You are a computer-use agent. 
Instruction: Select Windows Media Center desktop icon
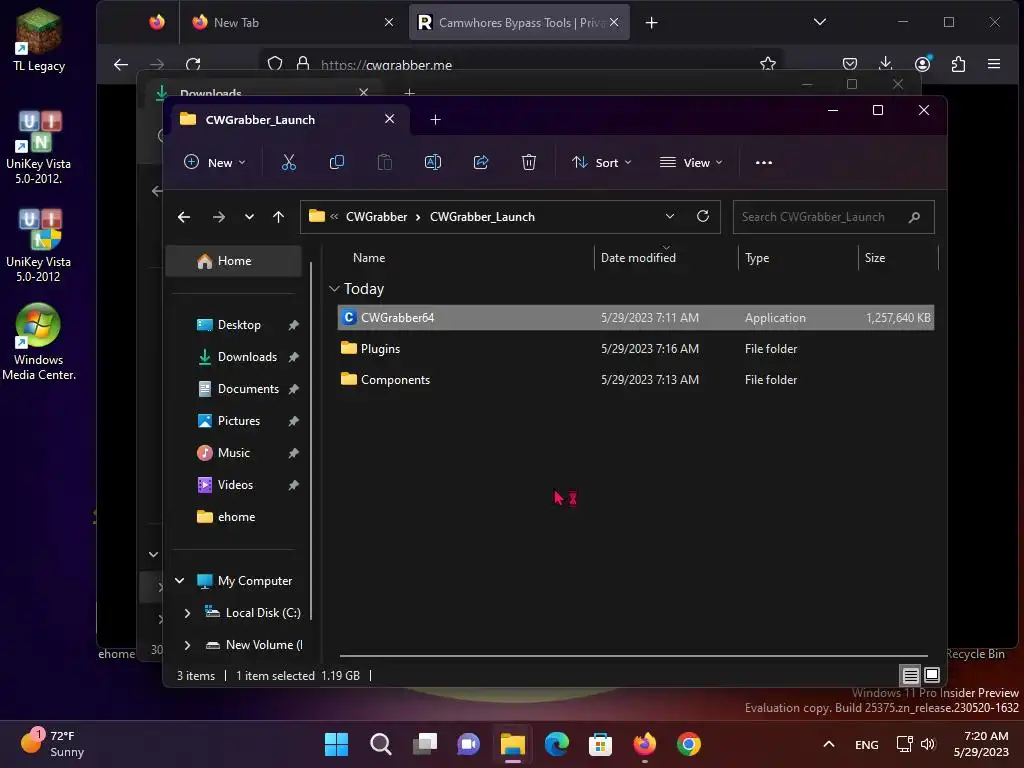click(x=39, y=342)
